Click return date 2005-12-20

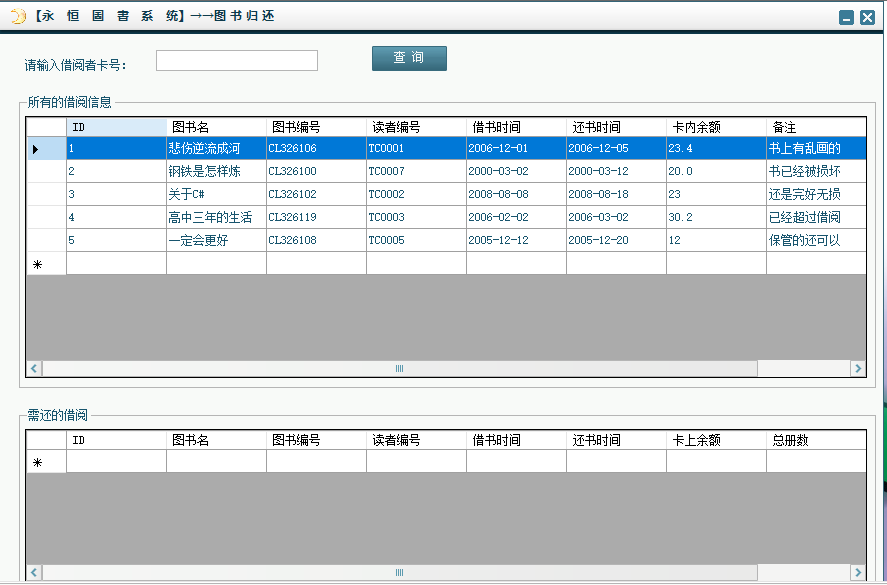pyautogui.click(x=617, y=240)
